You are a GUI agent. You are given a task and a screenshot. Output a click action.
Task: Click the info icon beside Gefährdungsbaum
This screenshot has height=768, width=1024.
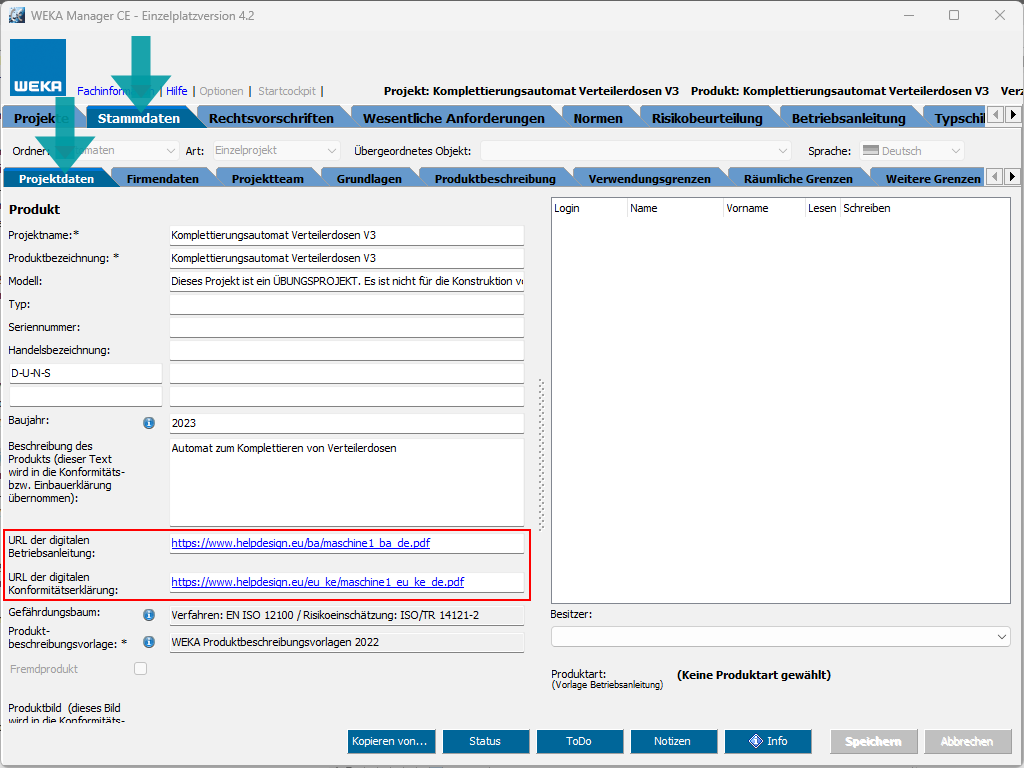coord(149,615)
